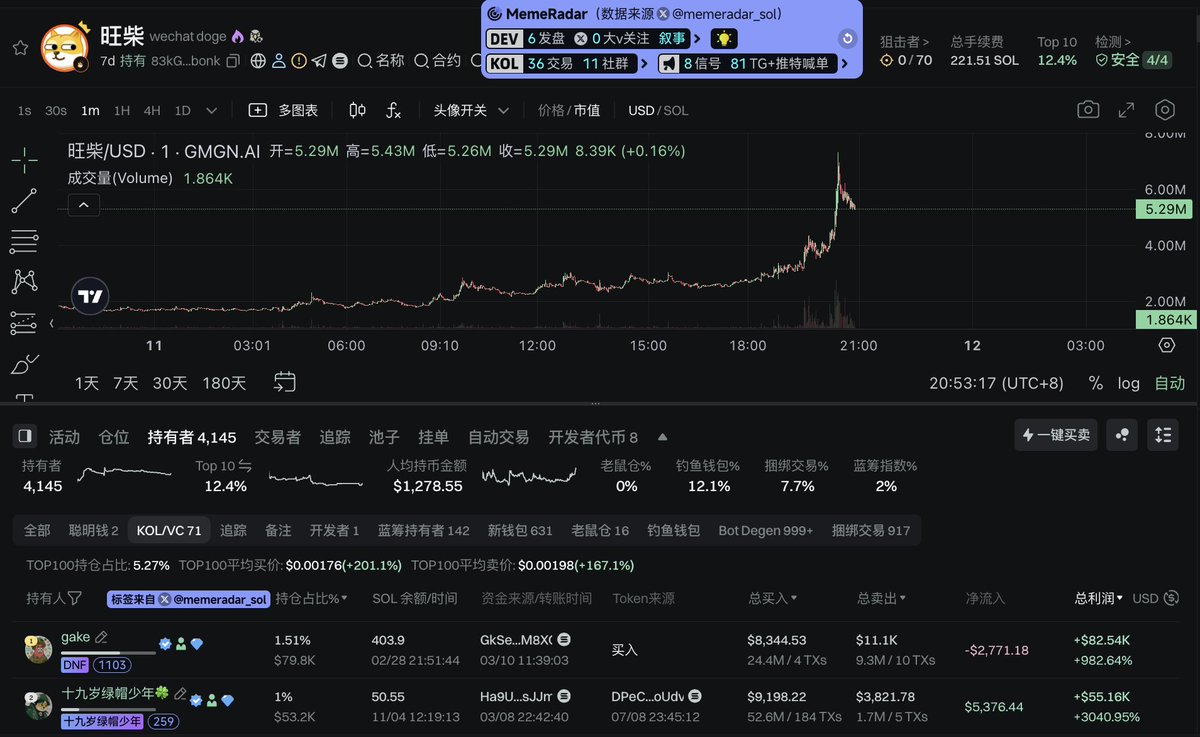This screenshot has width=1200, height=737.
Task: Click the MemeRadar lightbulb icon
Action: (723, 39)
